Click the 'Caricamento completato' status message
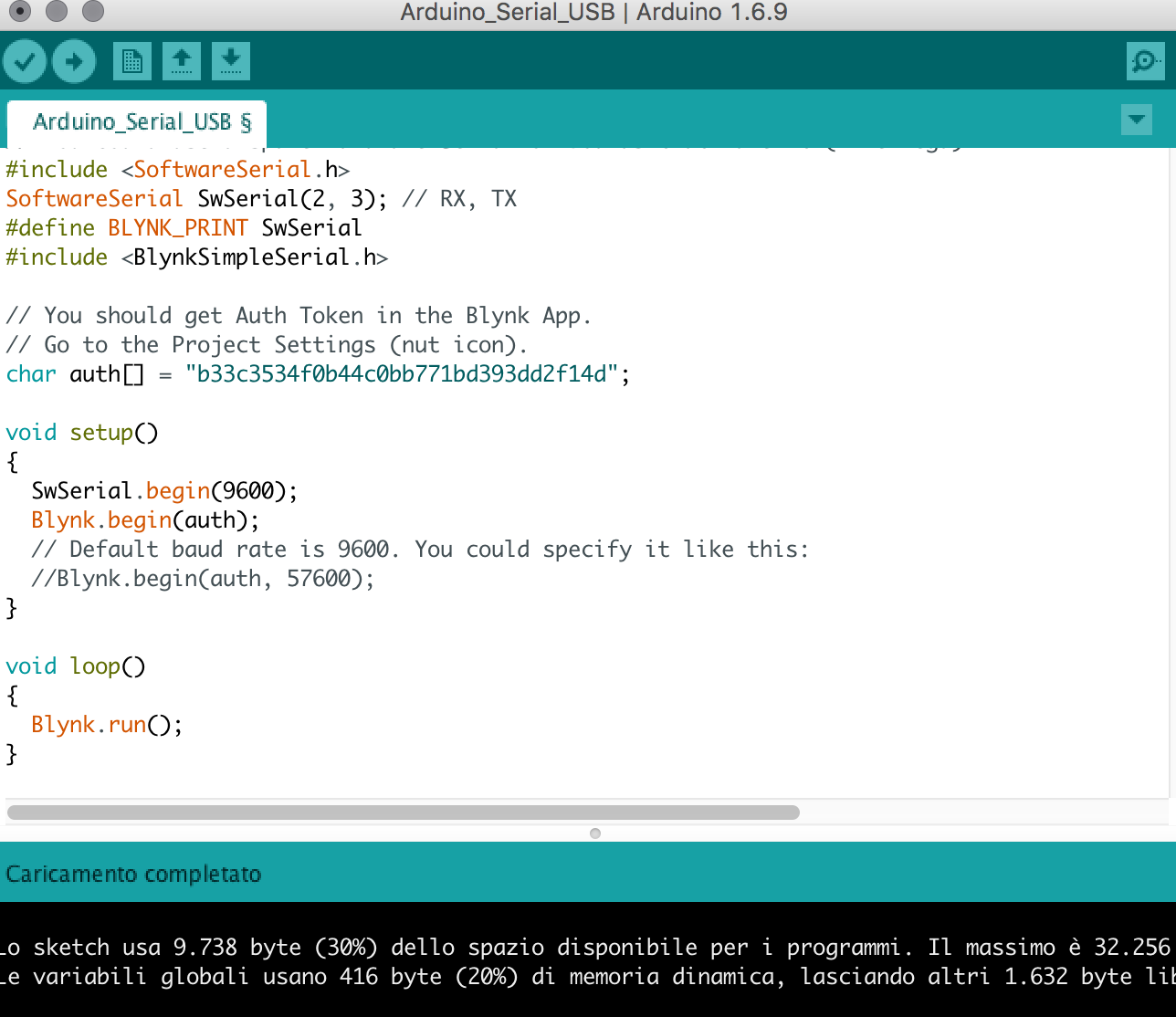Image resolution: width=1176 pixels, height=1017 pixels. [133, 875]
